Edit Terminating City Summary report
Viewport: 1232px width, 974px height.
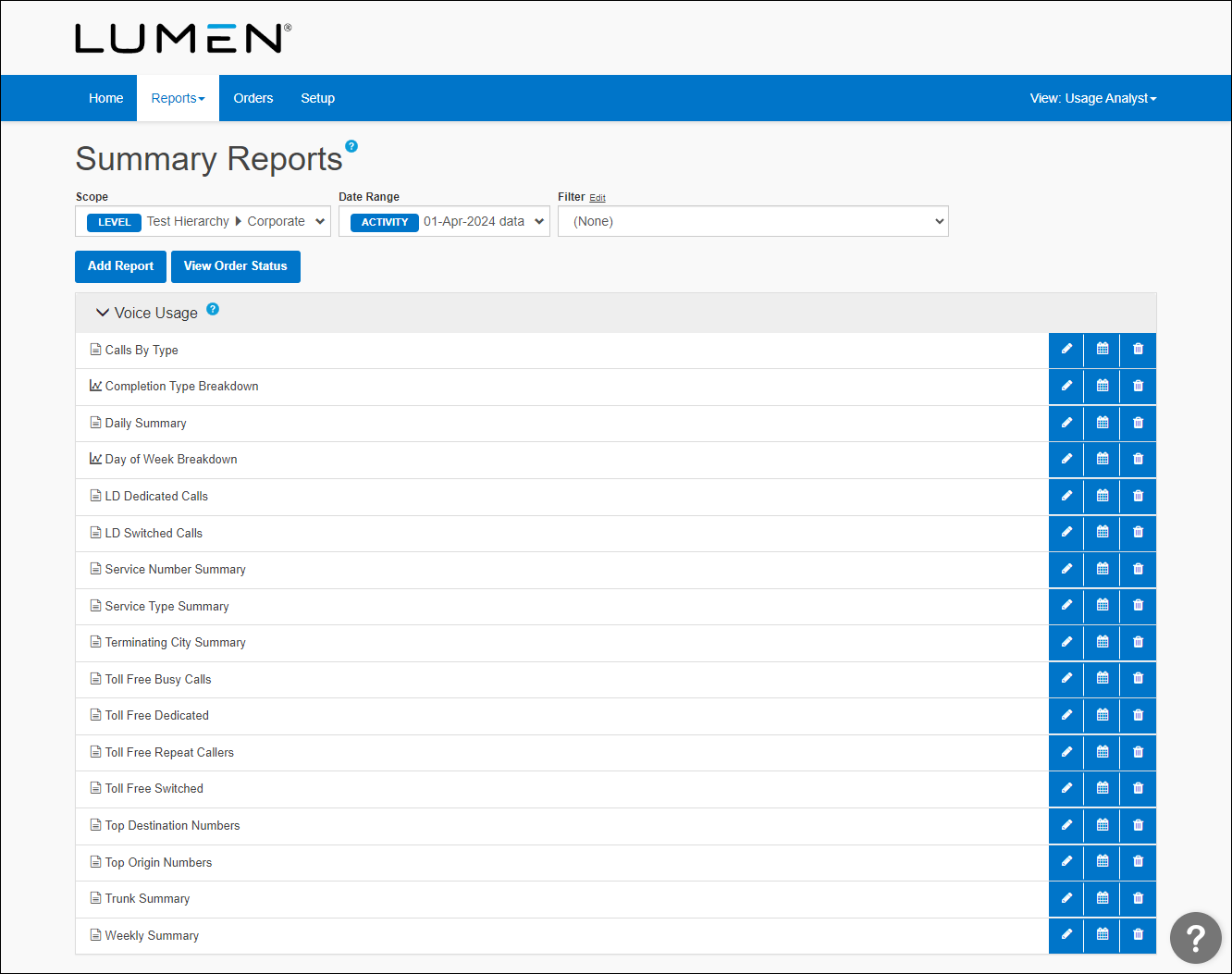click(1066, 642)
